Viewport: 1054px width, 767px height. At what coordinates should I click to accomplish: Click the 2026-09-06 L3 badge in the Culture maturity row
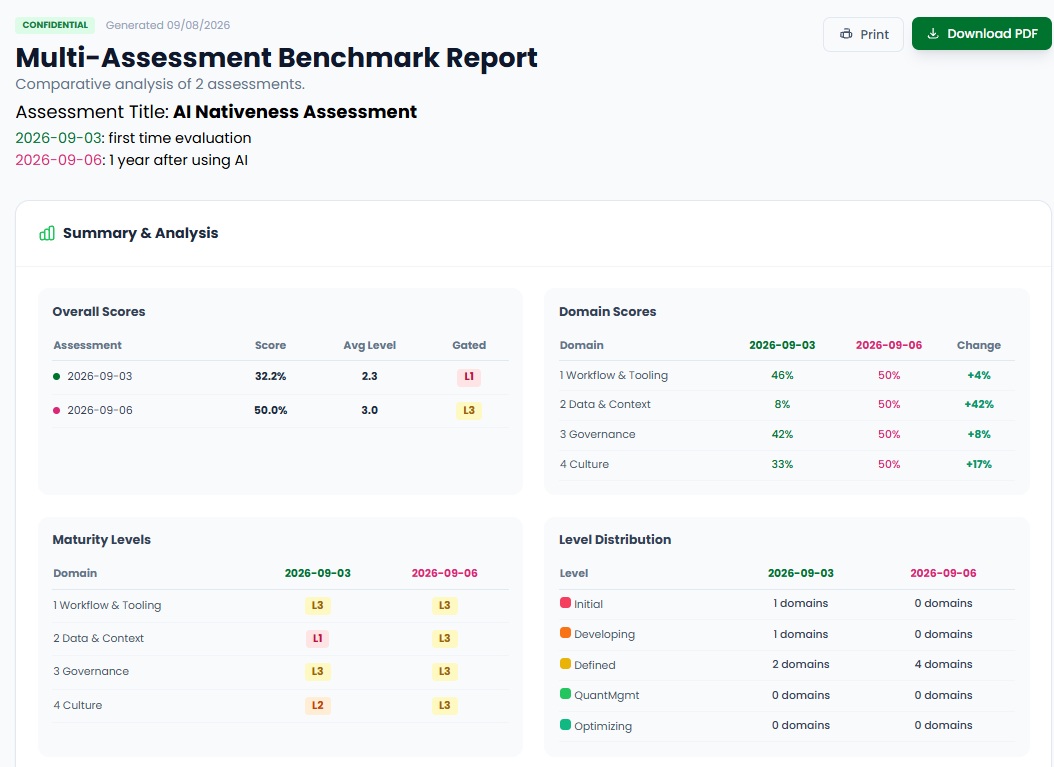click(x=444, y=705)
